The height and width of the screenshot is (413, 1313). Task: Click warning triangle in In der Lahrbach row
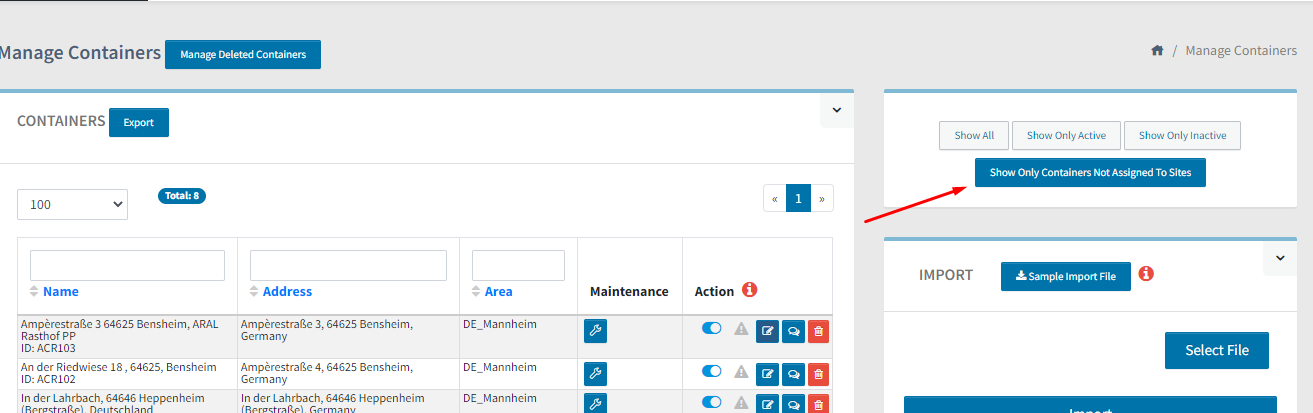(x=741, y=402)
